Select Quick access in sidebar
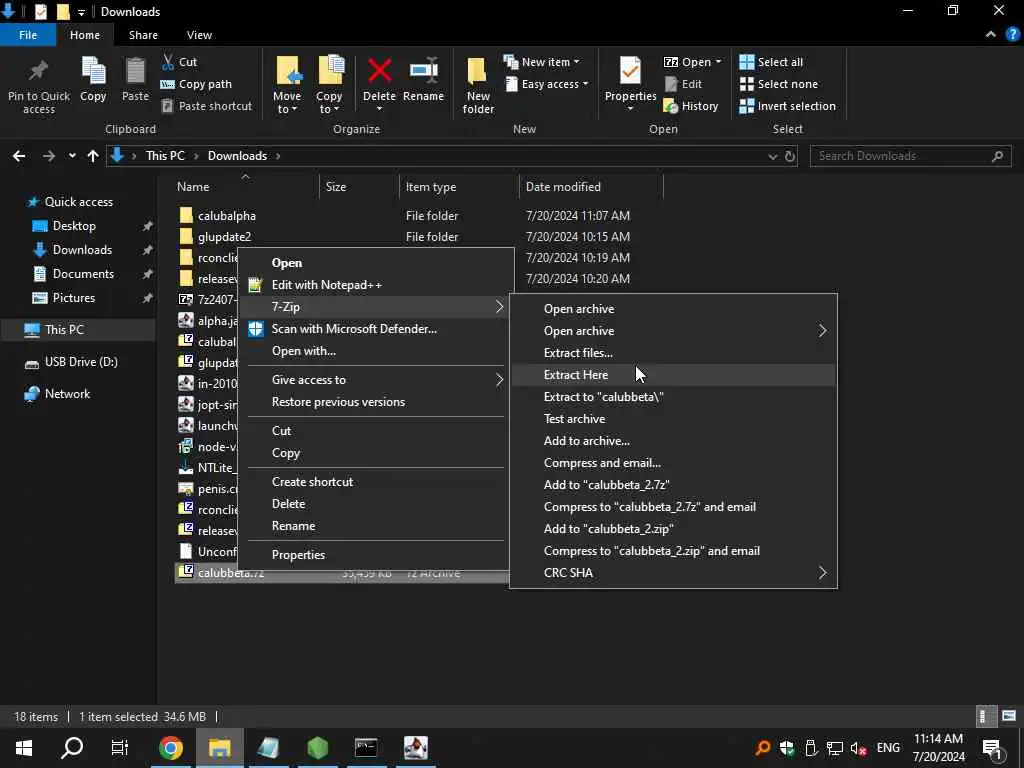 78,202
